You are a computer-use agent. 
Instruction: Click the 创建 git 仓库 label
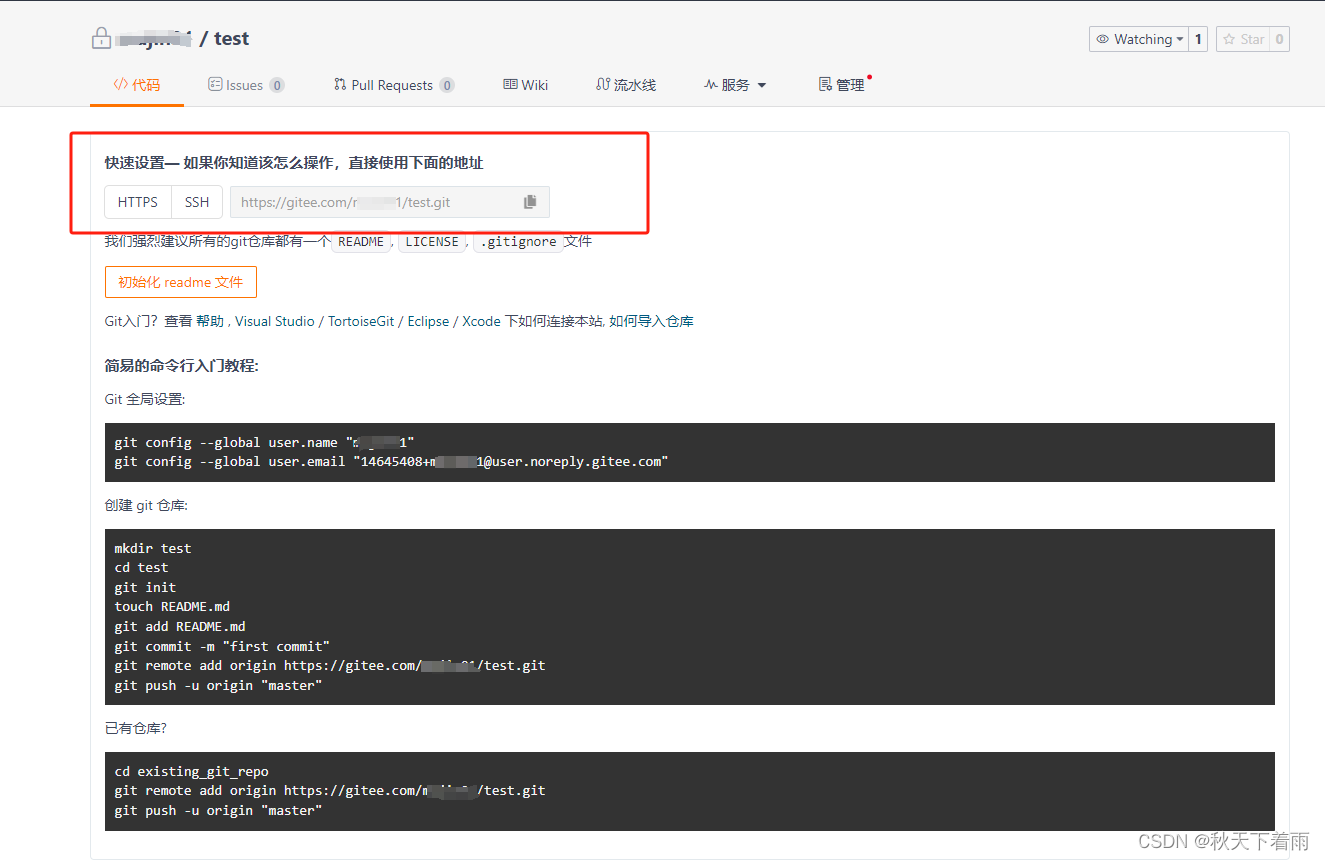(146, 505)
